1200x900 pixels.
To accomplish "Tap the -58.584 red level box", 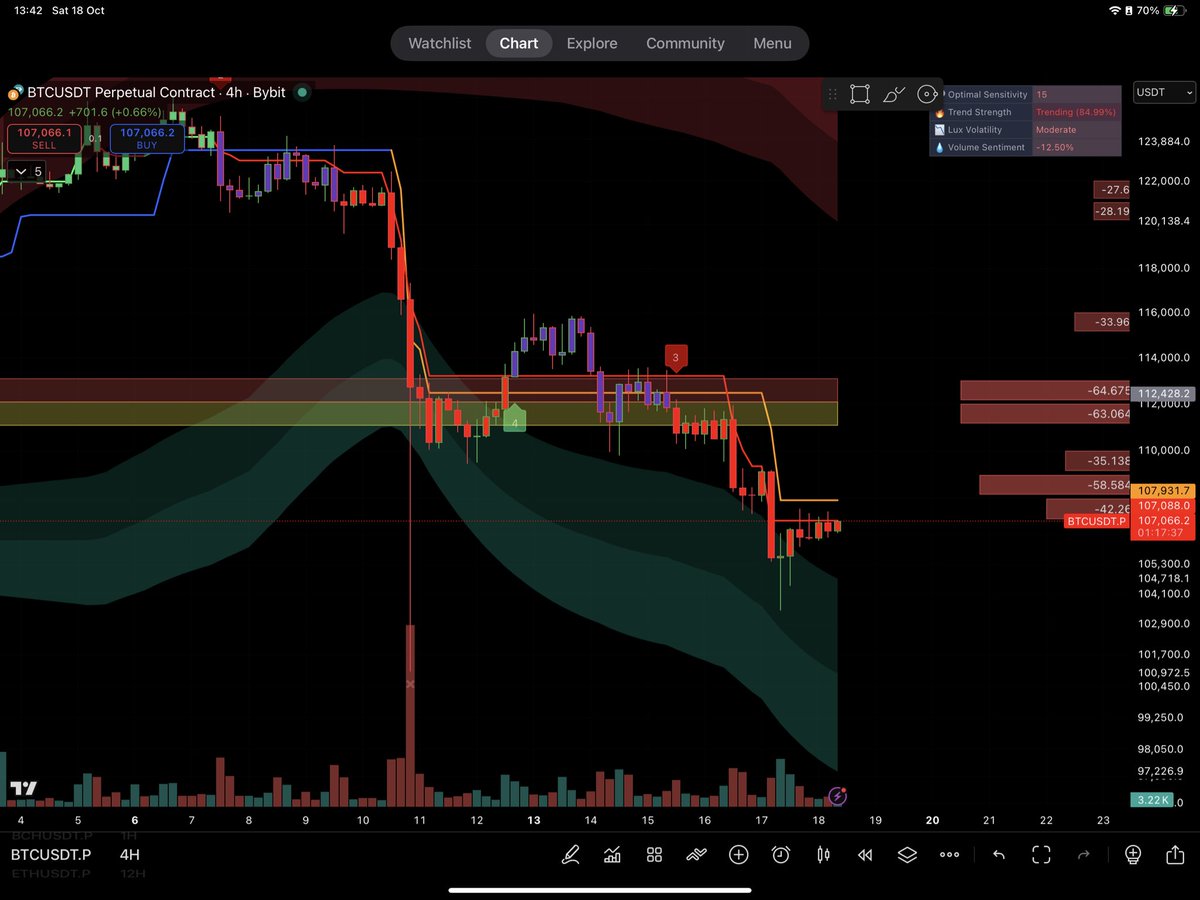I will click(x=1054, y=484).
